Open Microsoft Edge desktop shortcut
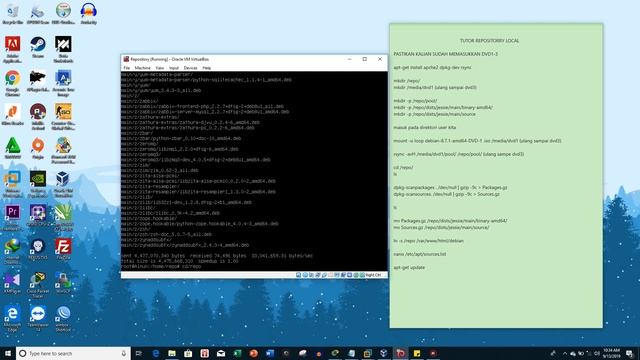 pos(13,318)
